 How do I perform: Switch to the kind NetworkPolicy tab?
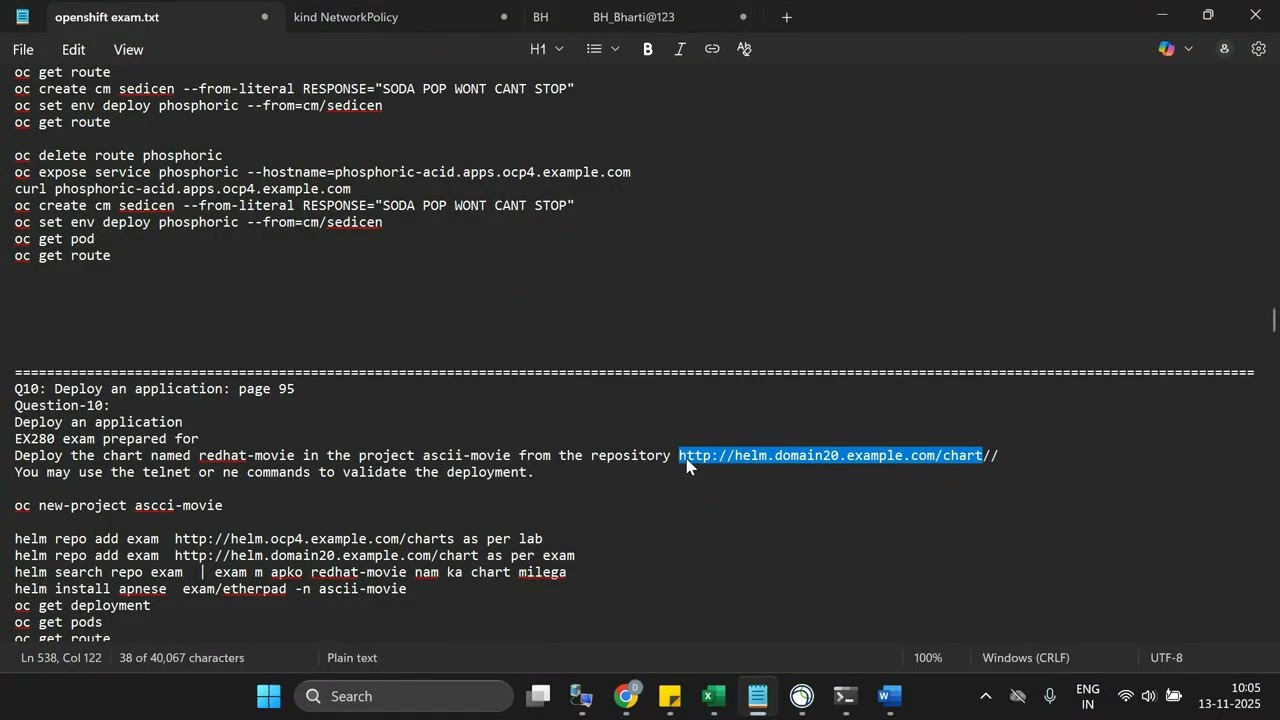[346, 17]
